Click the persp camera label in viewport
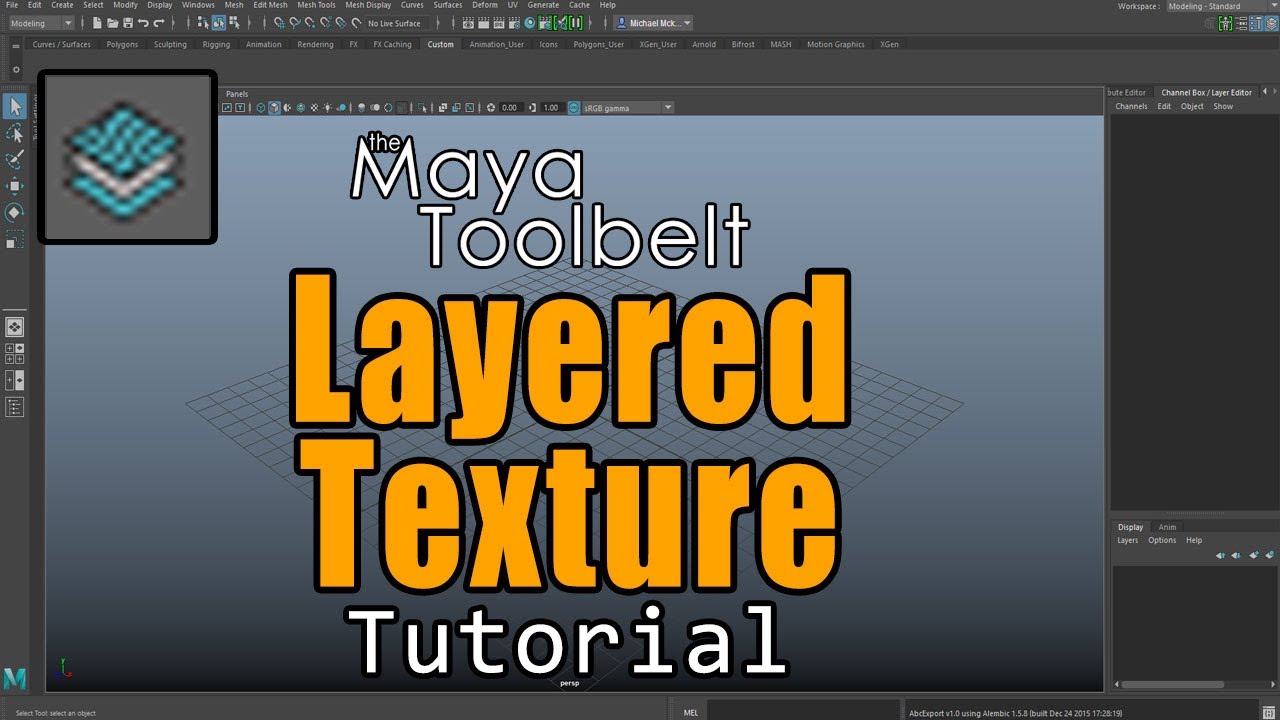The image size is (1280, 720). [x=569, y=683]
